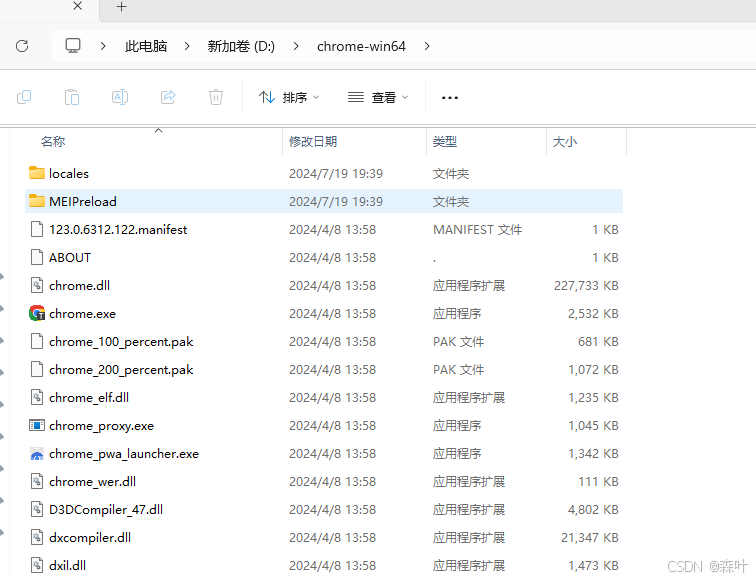756x580 pixels.
Task: Select the D3DCompiler_47.dll file name
Action: click(x=106, y=510)
